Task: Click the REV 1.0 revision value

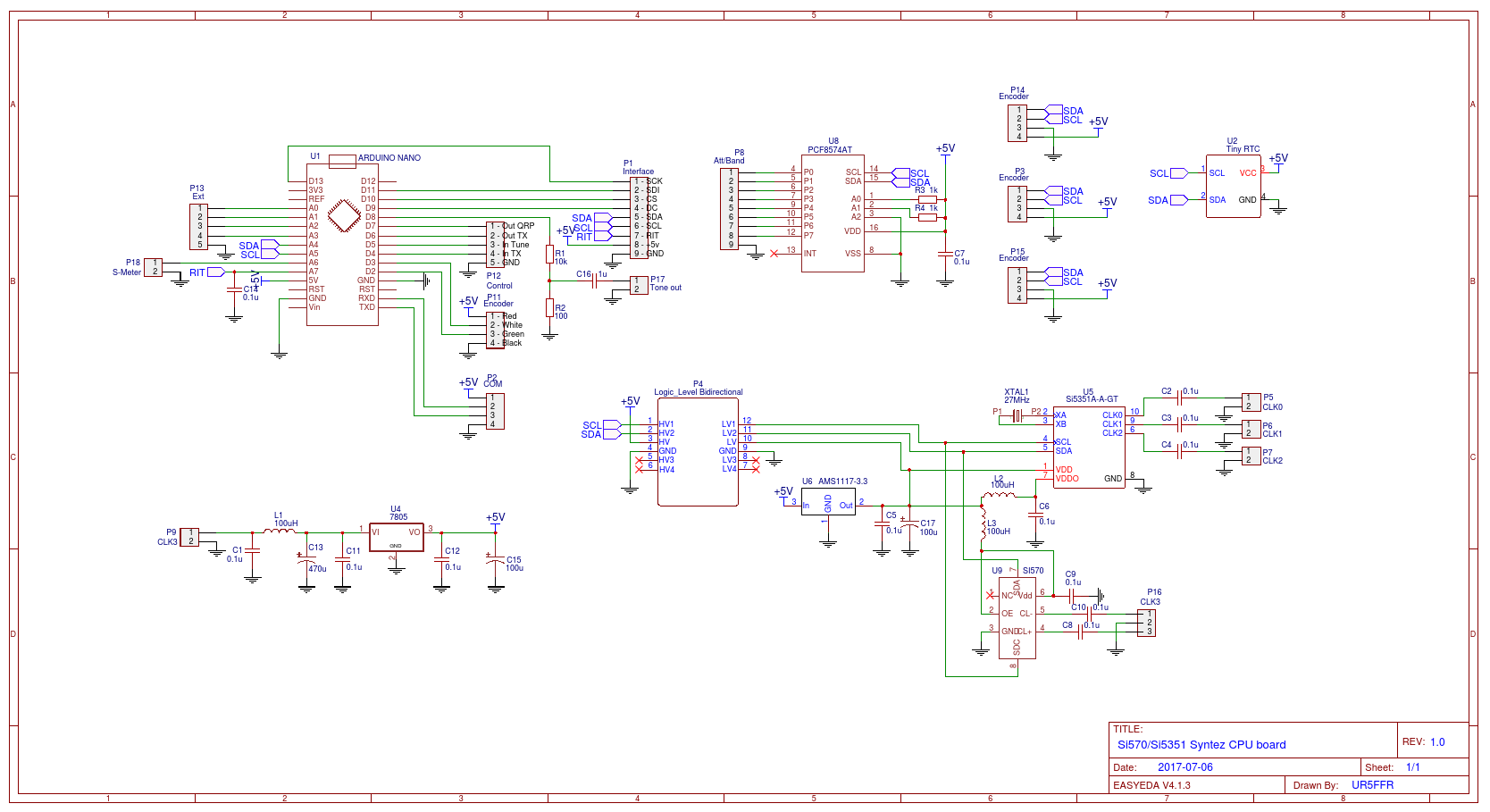Action: click(1436, 742)
